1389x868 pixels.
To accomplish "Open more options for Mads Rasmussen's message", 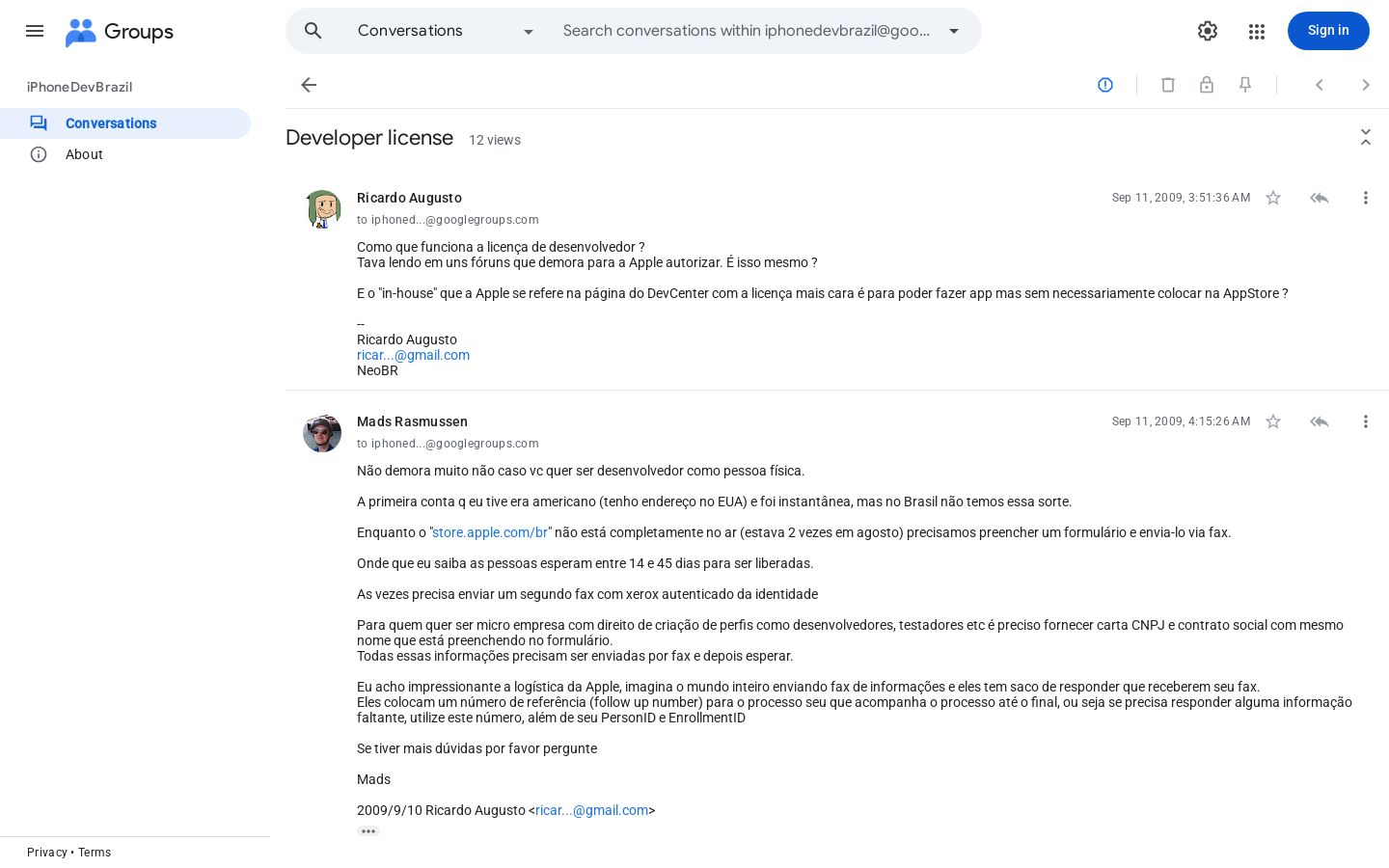I will click(1366, 421).
